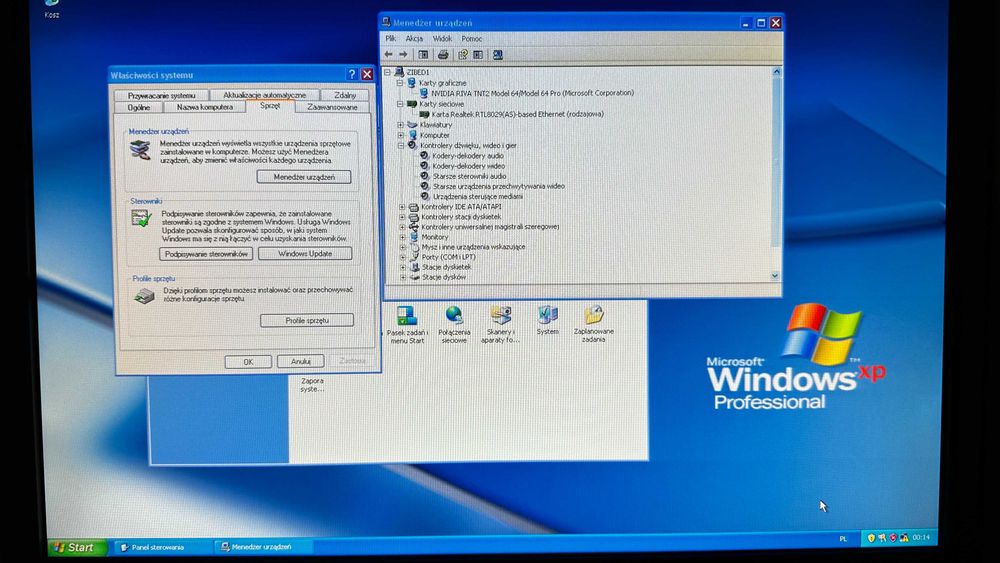Expand the Stacje dysków category
Viewport: 1000px width, 563px height.
(x=403, y=277)
